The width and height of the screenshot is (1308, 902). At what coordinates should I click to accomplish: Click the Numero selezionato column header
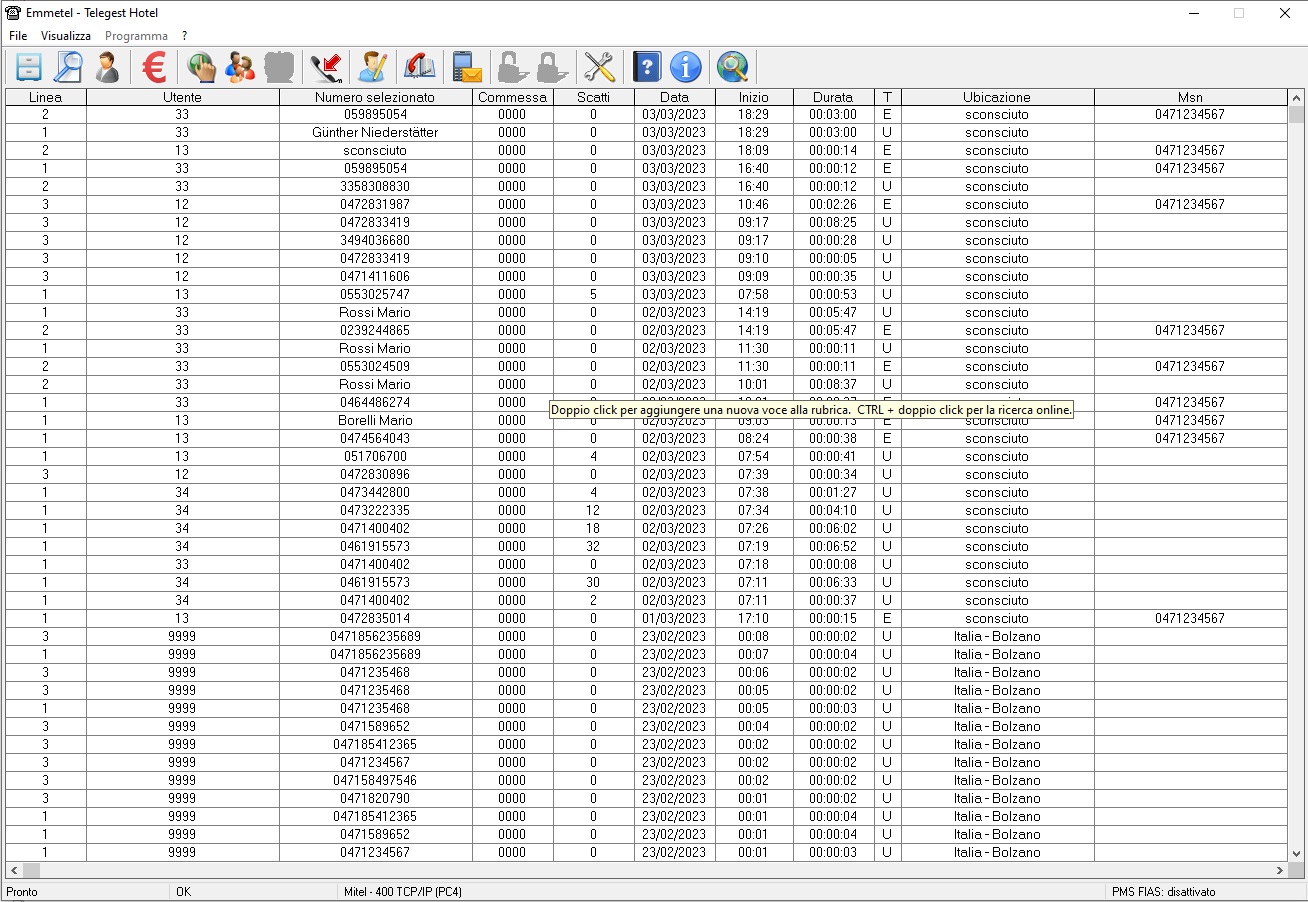tap(375, 97)
